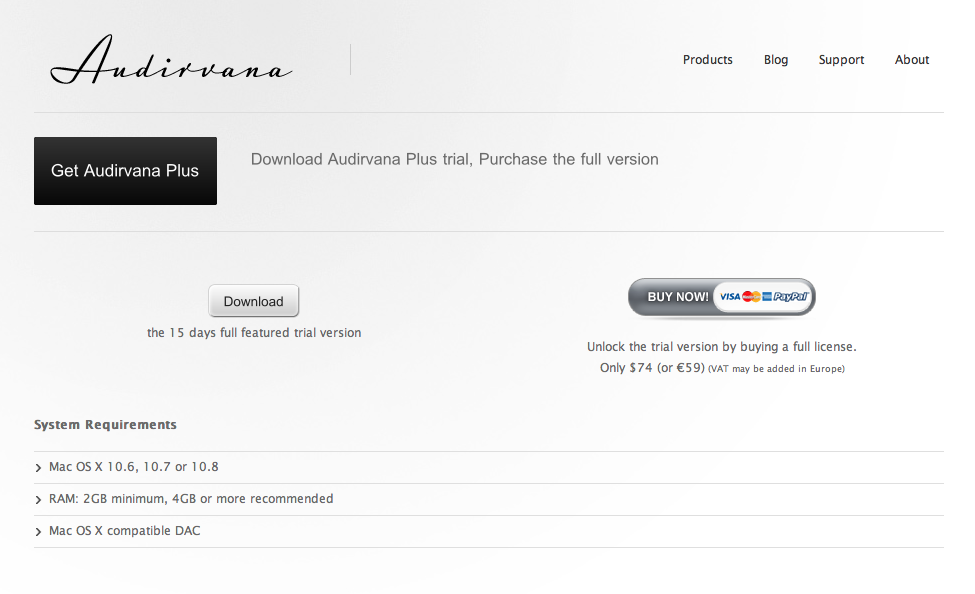This screenshot has width=975, height=594.
Task: Click the Download Audirvana Plus trial headline
Action: pyautogui.click(x=455, y=159)
